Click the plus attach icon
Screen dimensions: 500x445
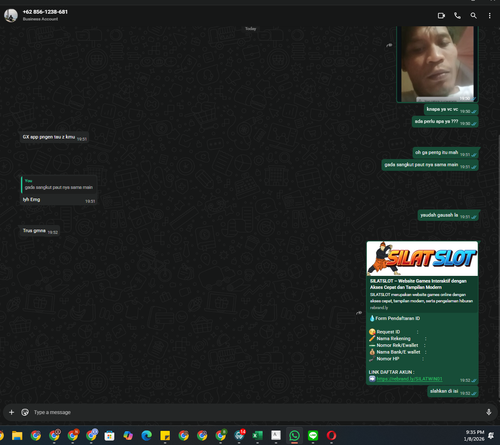[11, 412]
